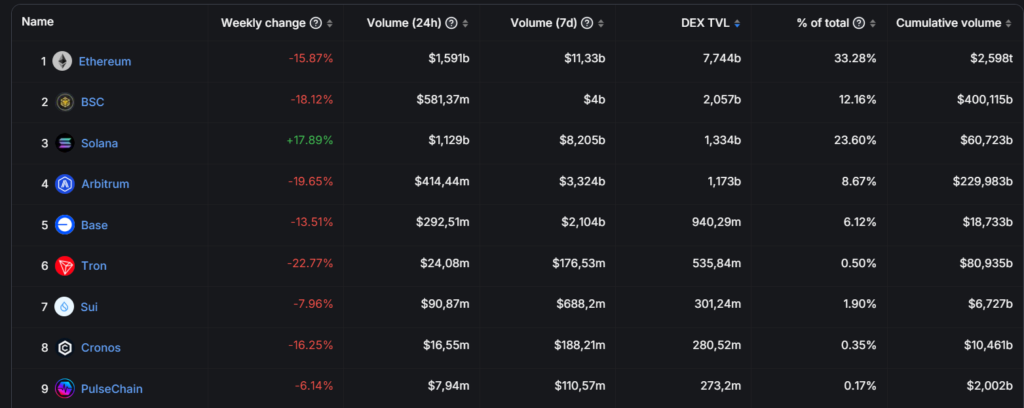Sort by Cumulative volume column arrows
The width and height of the screenshot is (1024, 408).
pos(1006,23)
